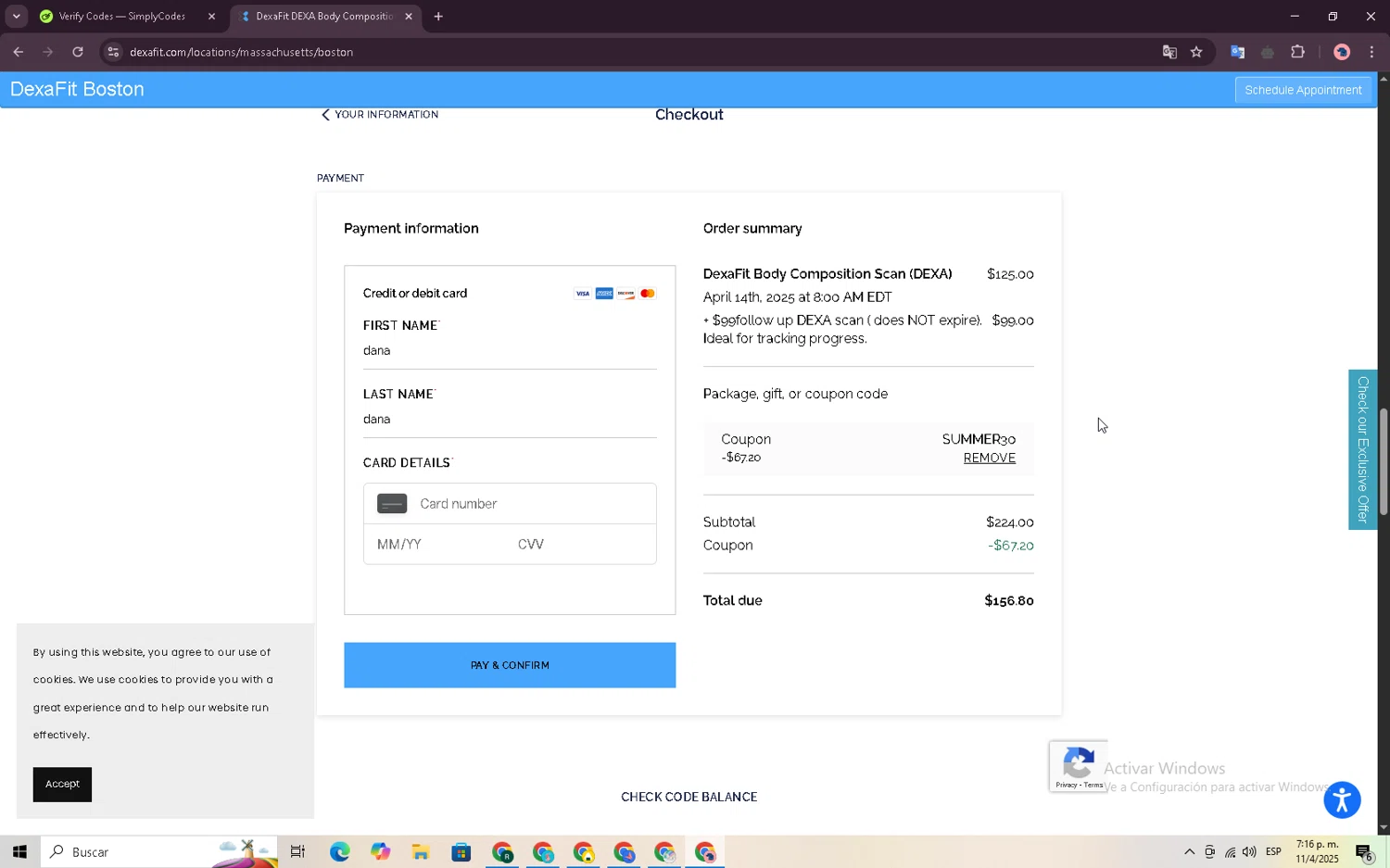Show hidden system tray icons

pos(1189,852)
